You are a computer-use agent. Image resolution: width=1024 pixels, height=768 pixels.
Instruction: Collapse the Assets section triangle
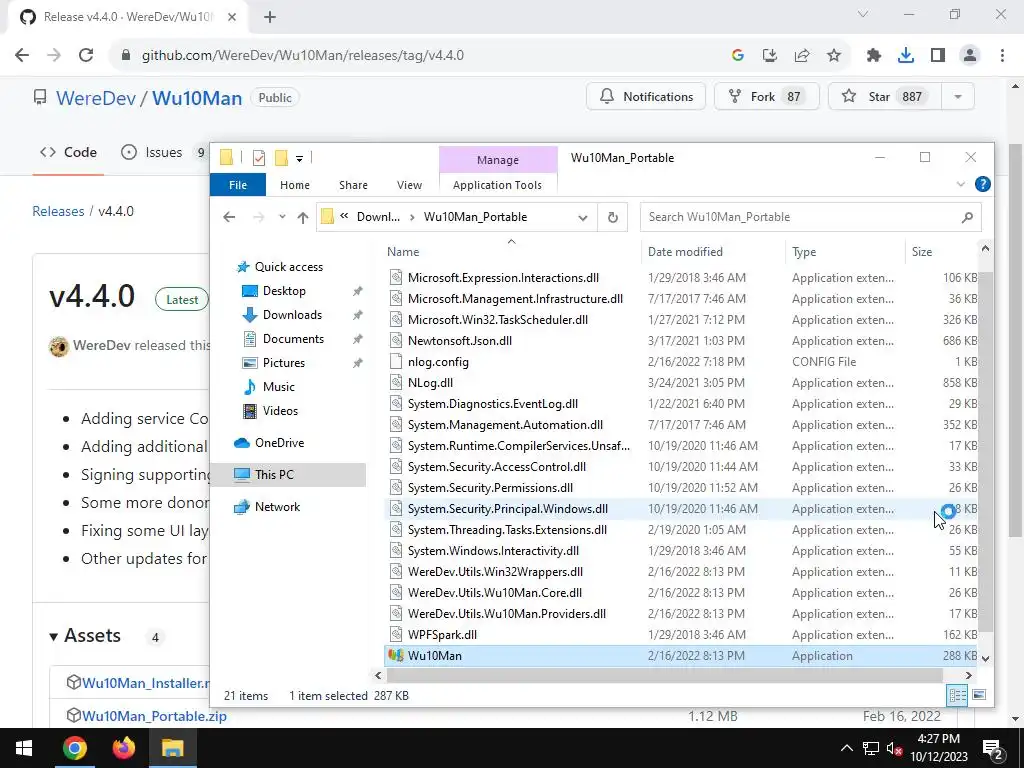coord(54,636)
